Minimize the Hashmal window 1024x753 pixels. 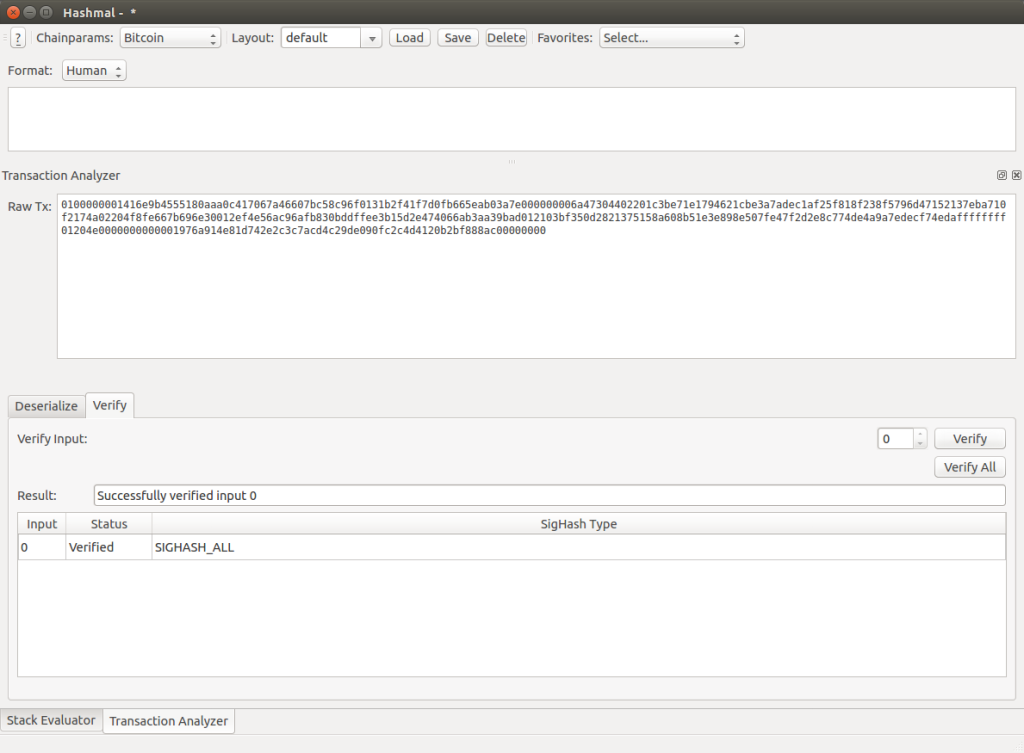click(30, 11)
